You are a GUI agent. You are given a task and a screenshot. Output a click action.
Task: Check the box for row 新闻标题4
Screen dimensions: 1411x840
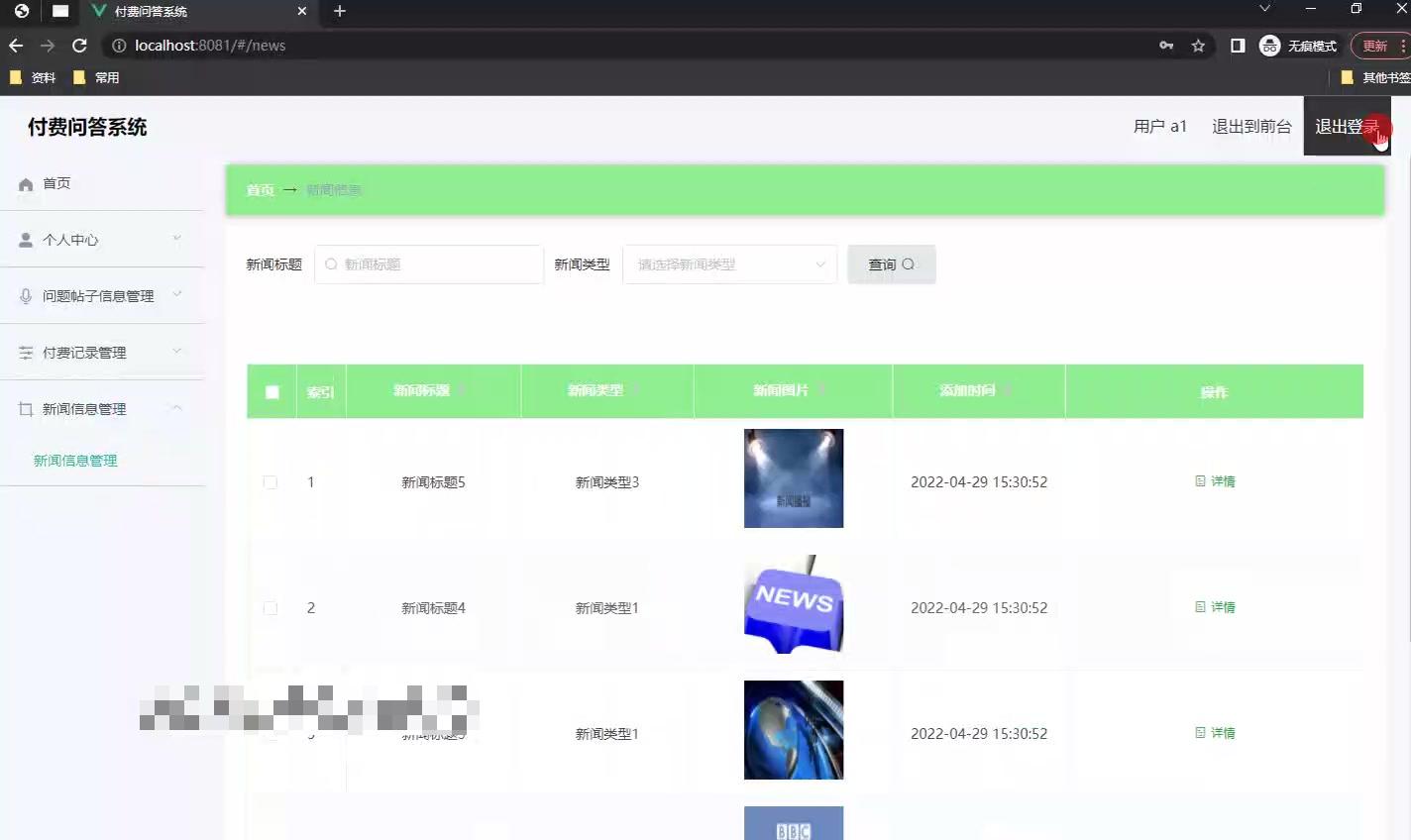pos(271,608)
